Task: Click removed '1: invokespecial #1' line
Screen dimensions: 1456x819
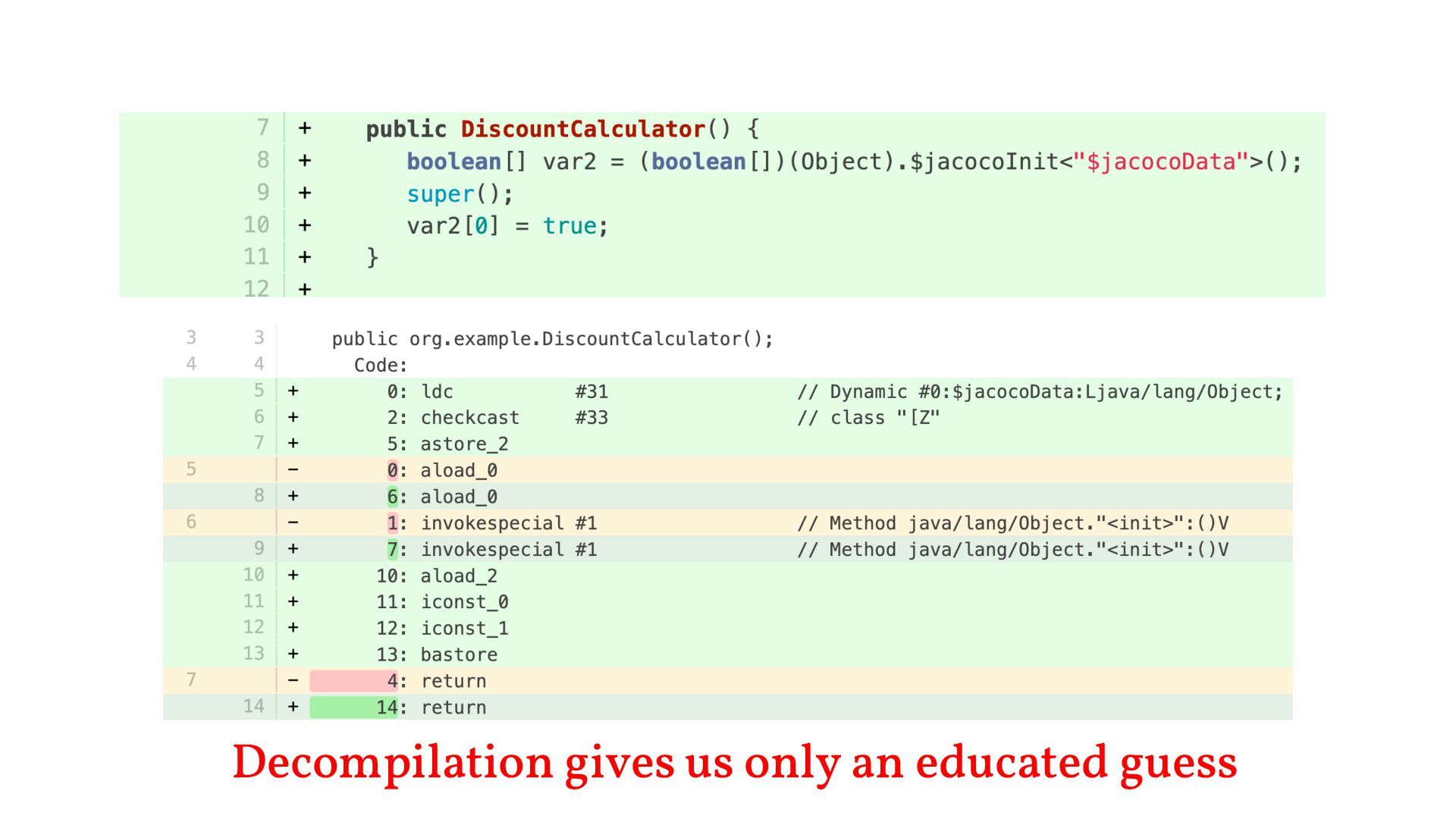Action: coord(728,523)
